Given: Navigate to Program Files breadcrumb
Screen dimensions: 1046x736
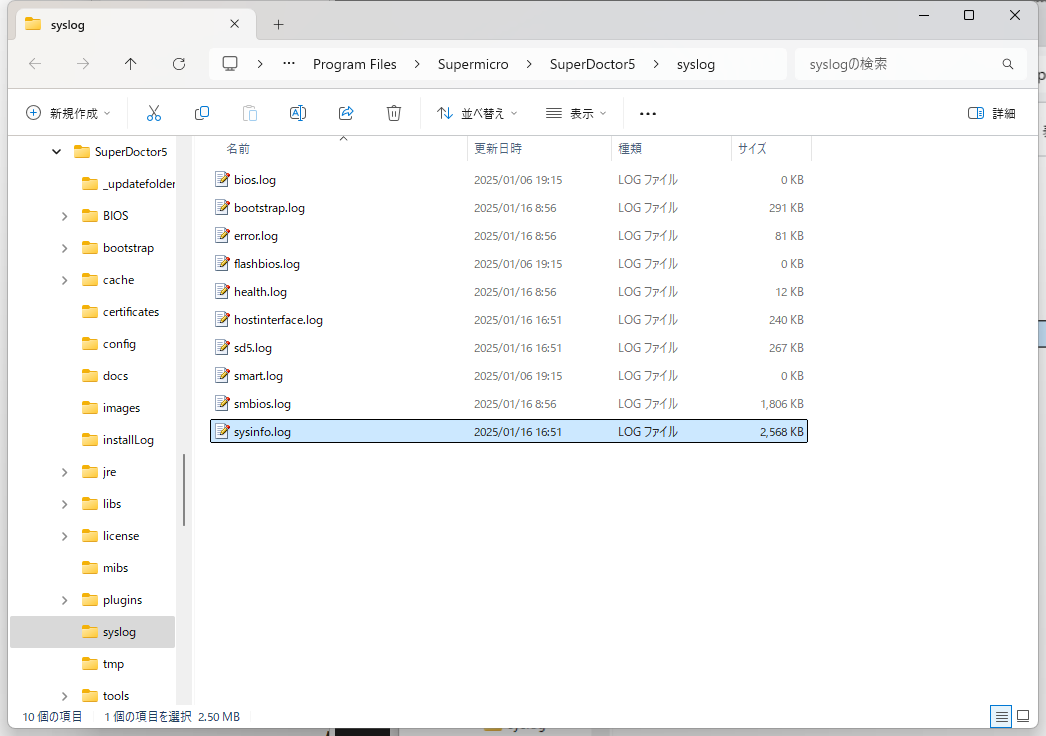Looking at the screenshot, I should [355, 64].
